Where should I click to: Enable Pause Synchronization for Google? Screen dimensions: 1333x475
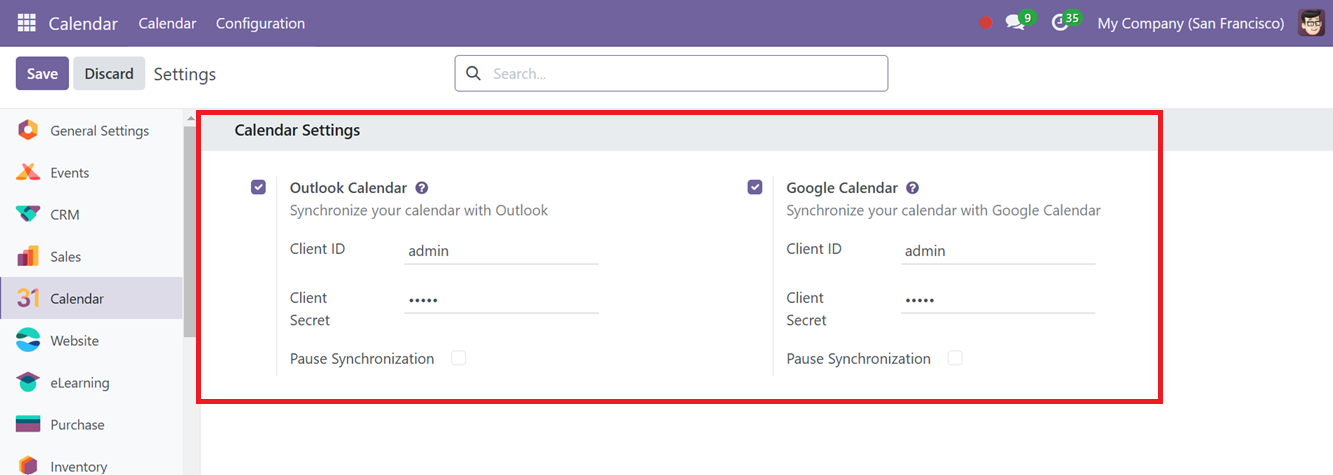(x=955, y=358)
